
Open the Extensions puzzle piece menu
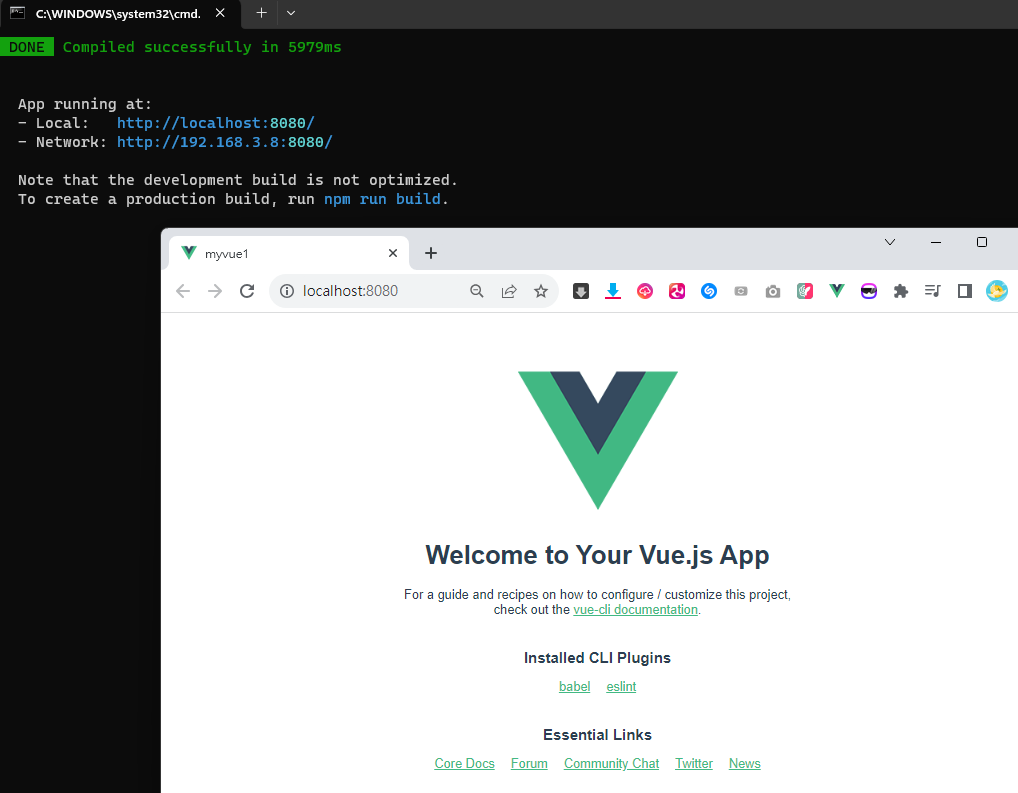pyautogui.click(x=900, y=291)
